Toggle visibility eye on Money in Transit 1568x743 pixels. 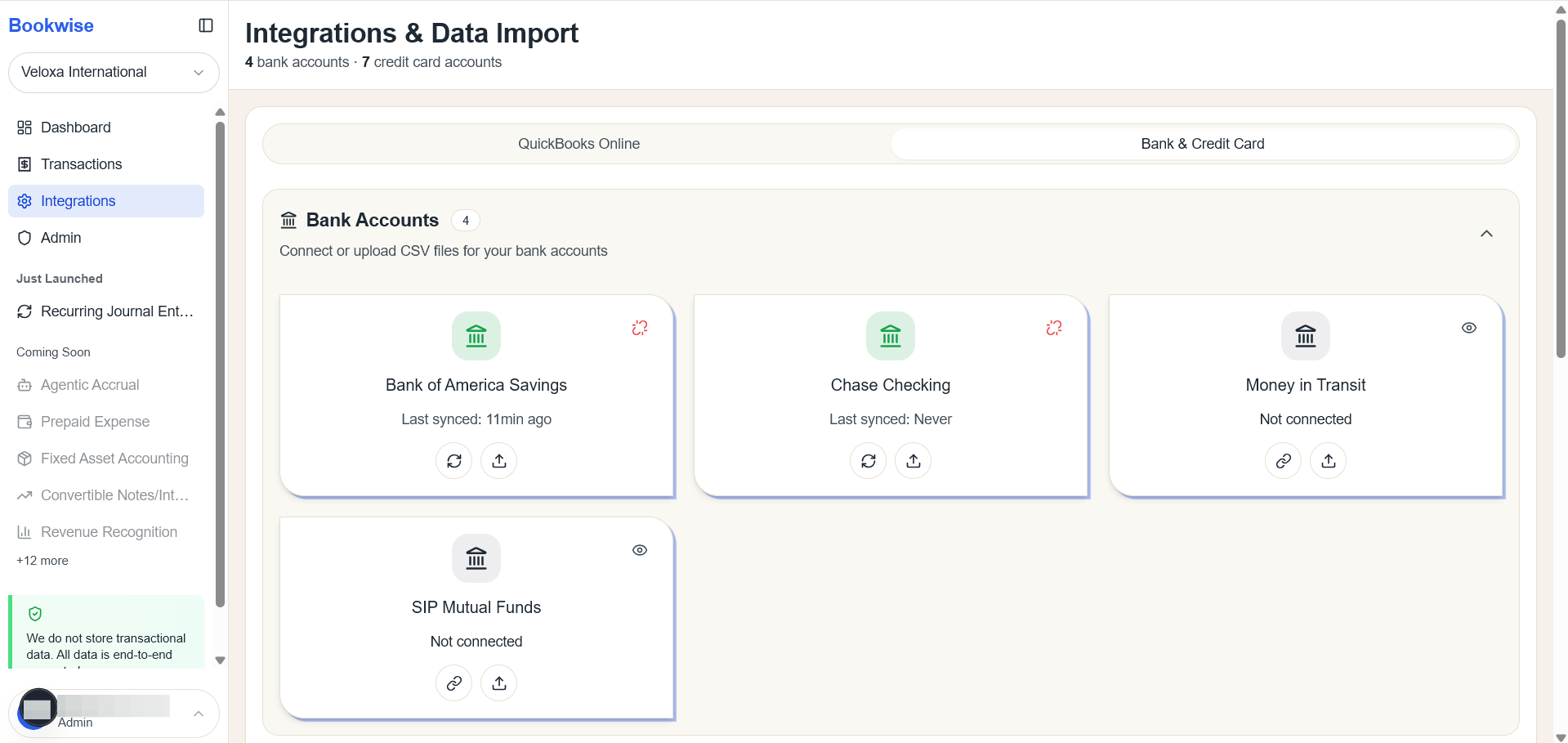[x=1469, y=328]
